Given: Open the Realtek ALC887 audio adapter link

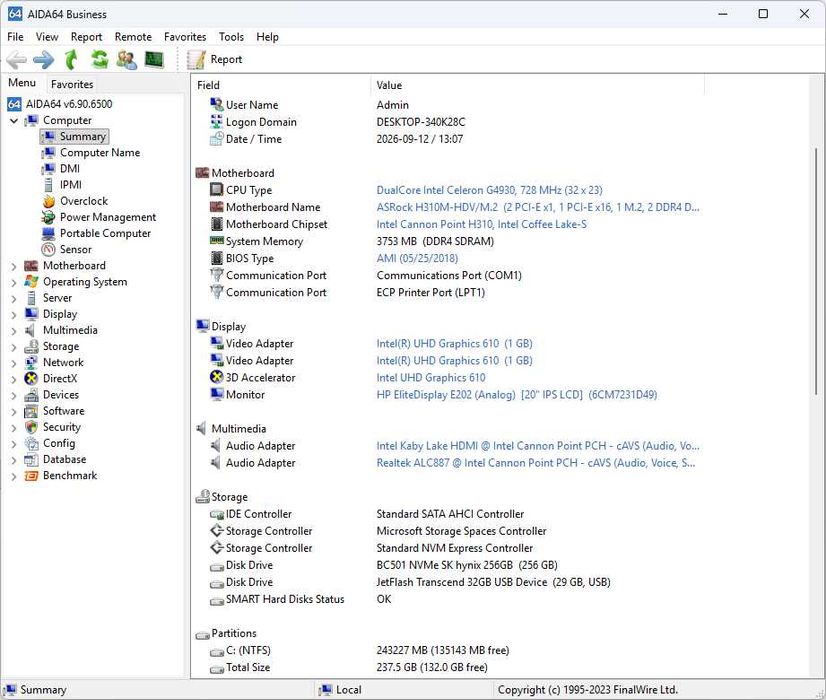Looking at the screenshot, I should (536, 463).
